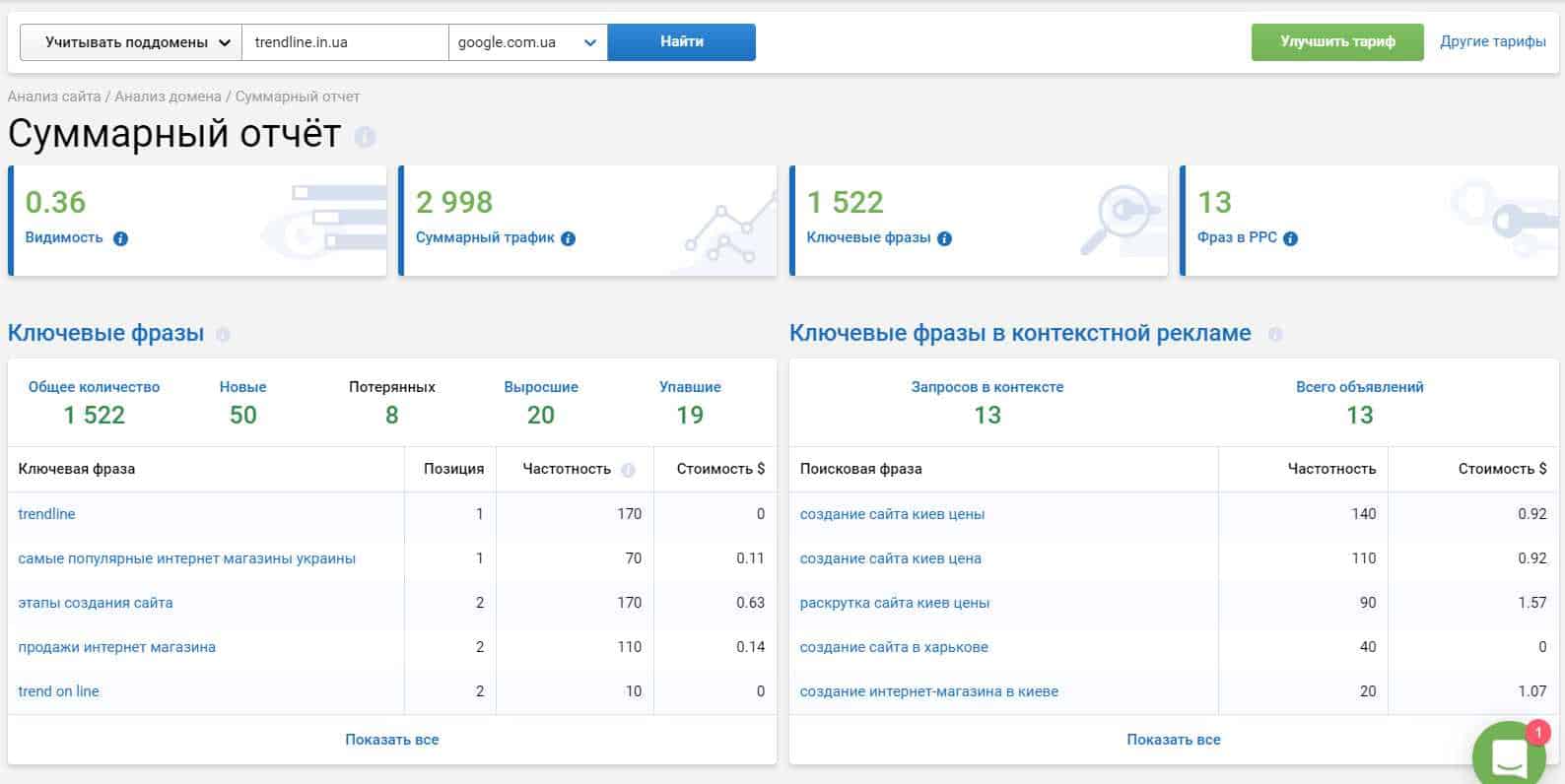Screen dimensions: 1565x784
Task: Open the trend on line keyword
Action: point(58,691)
